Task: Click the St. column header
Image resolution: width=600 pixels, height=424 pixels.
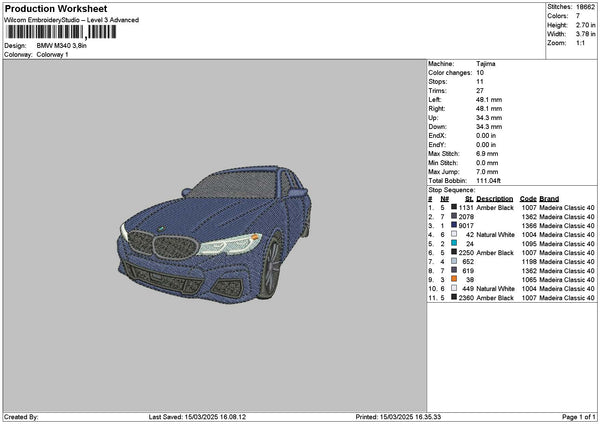Action: [x=468, y=198]
